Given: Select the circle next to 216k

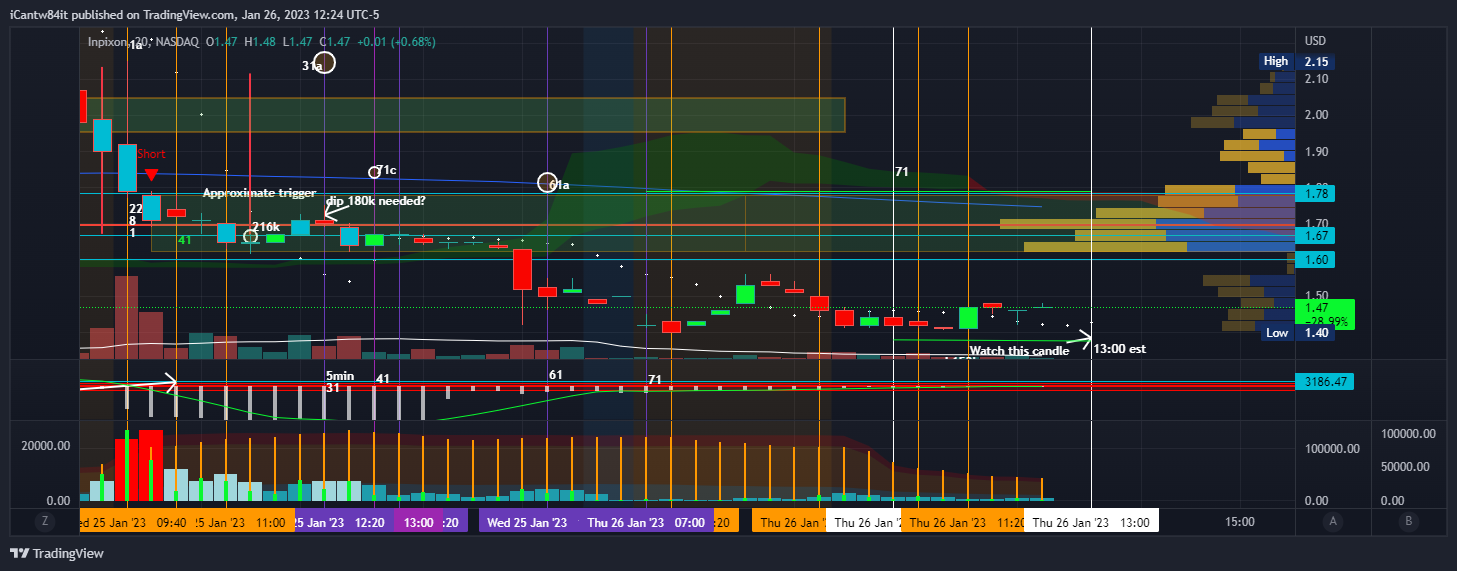Looking at the screenshot, I should click(x=251, y=236).
